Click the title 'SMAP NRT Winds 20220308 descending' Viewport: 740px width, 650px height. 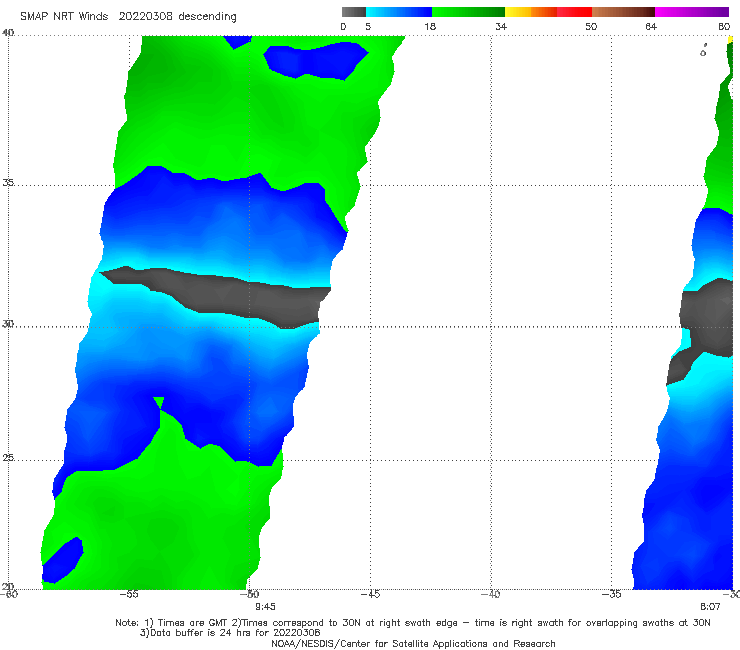[x=128, y=16]
